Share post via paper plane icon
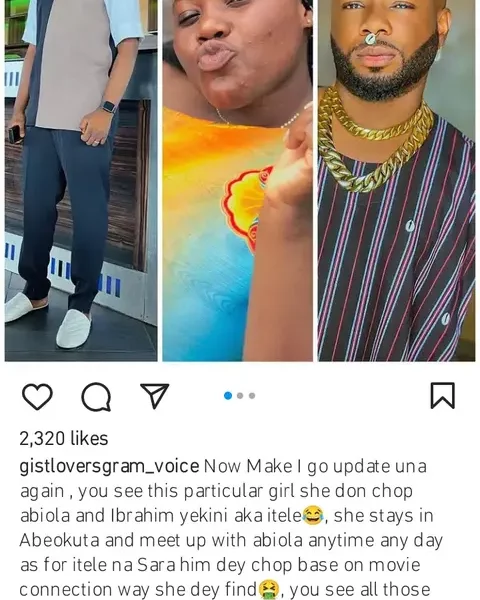This screenshot has width=480, height=600. (155, 395)
